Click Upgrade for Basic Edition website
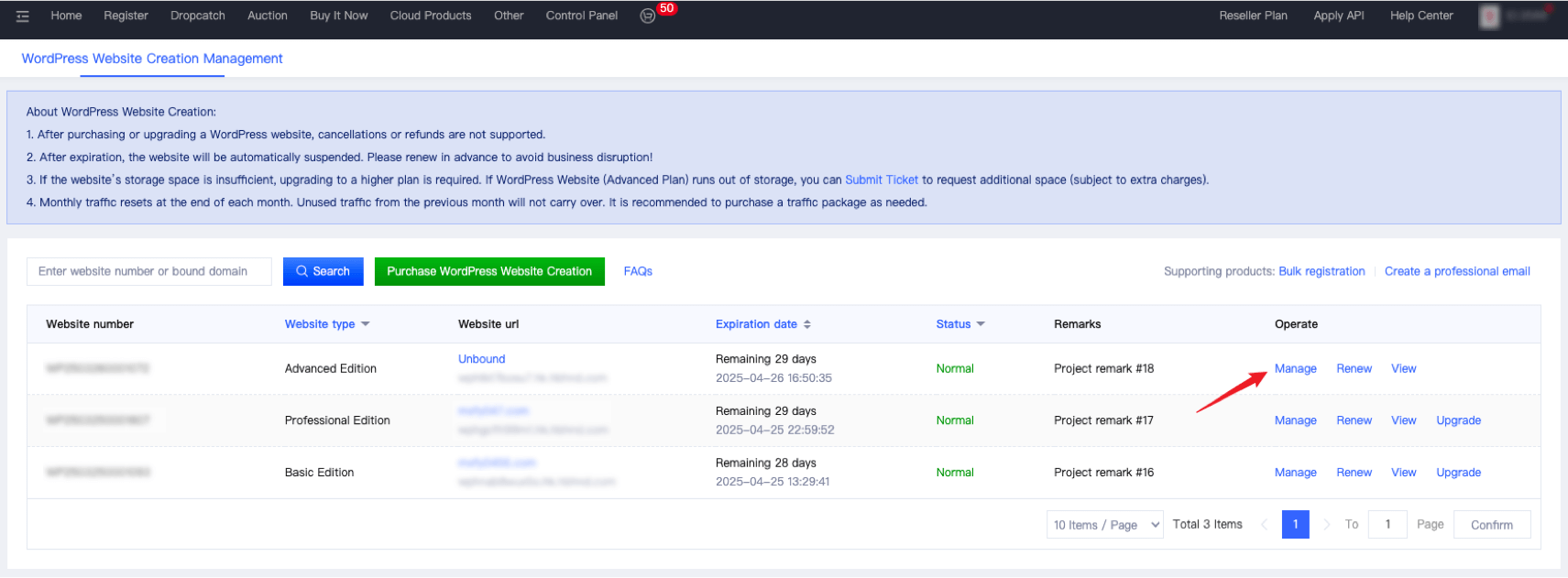 1458,473
